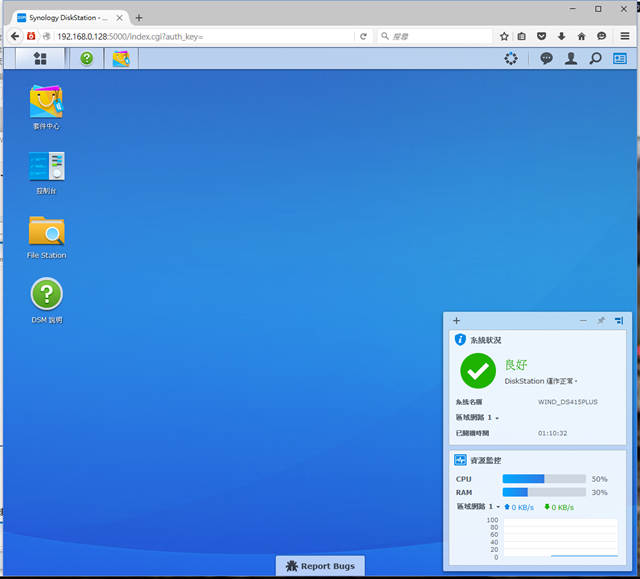This screenshot has width=640, height=579.
Task: Launch the Control Panel desktop icon (控制台)
Action: (x=46, y=173)
